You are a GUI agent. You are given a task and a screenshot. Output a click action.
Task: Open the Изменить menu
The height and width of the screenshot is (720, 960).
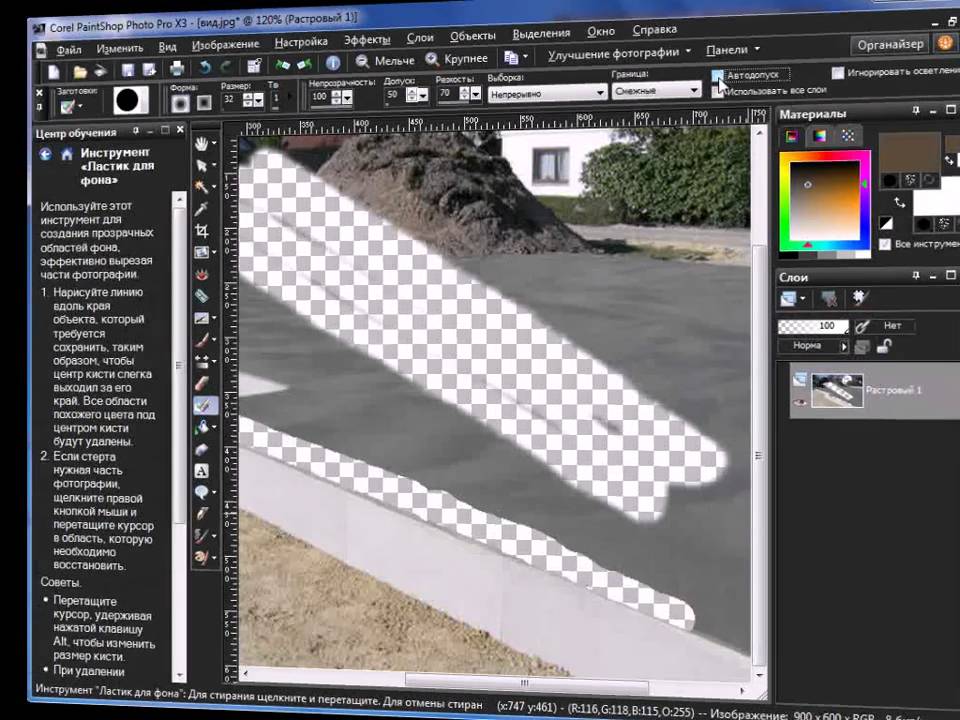(119, 48)
